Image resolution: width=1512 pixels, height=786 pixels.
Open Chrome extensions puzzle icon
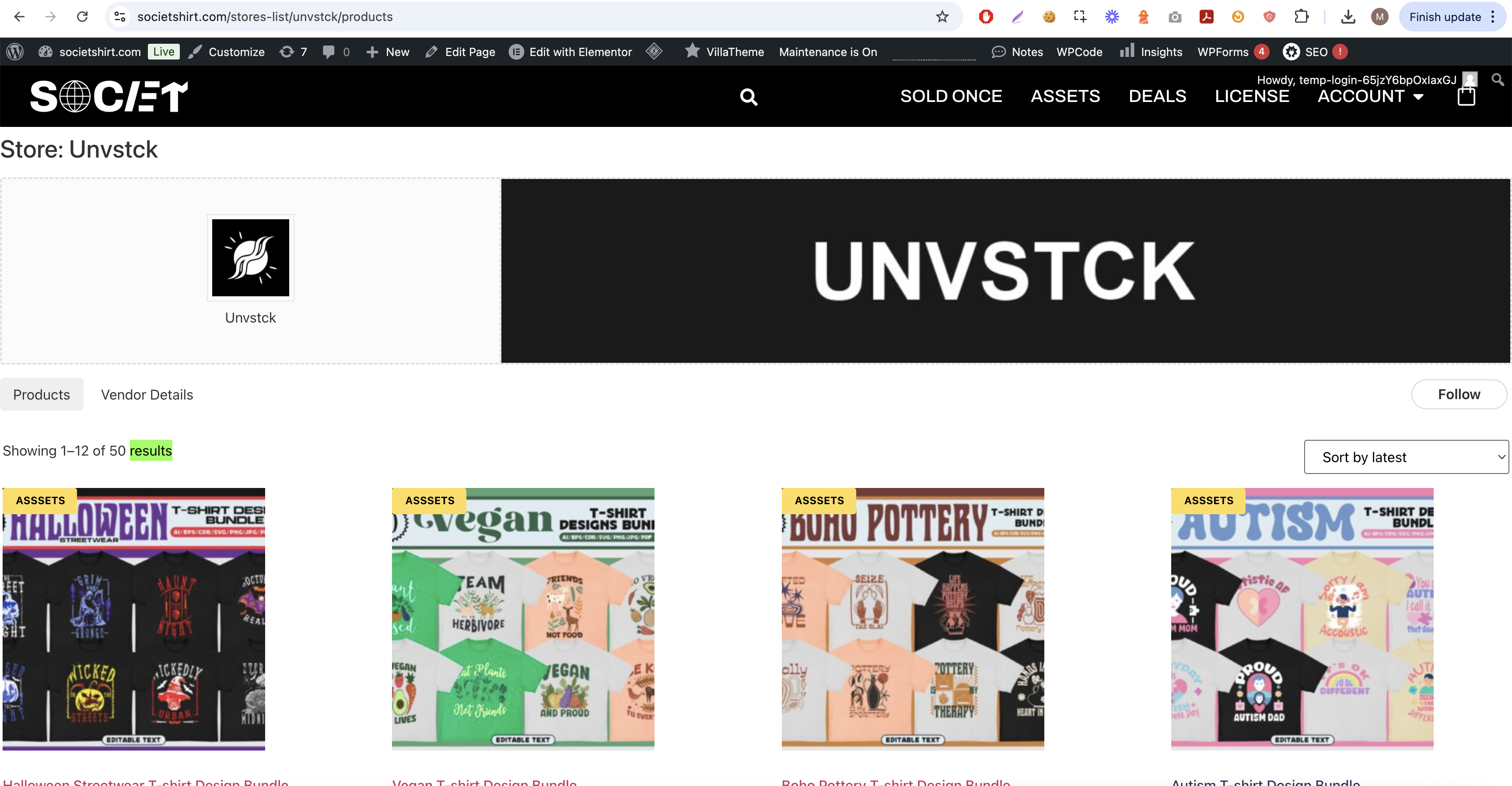(1301, 17)
